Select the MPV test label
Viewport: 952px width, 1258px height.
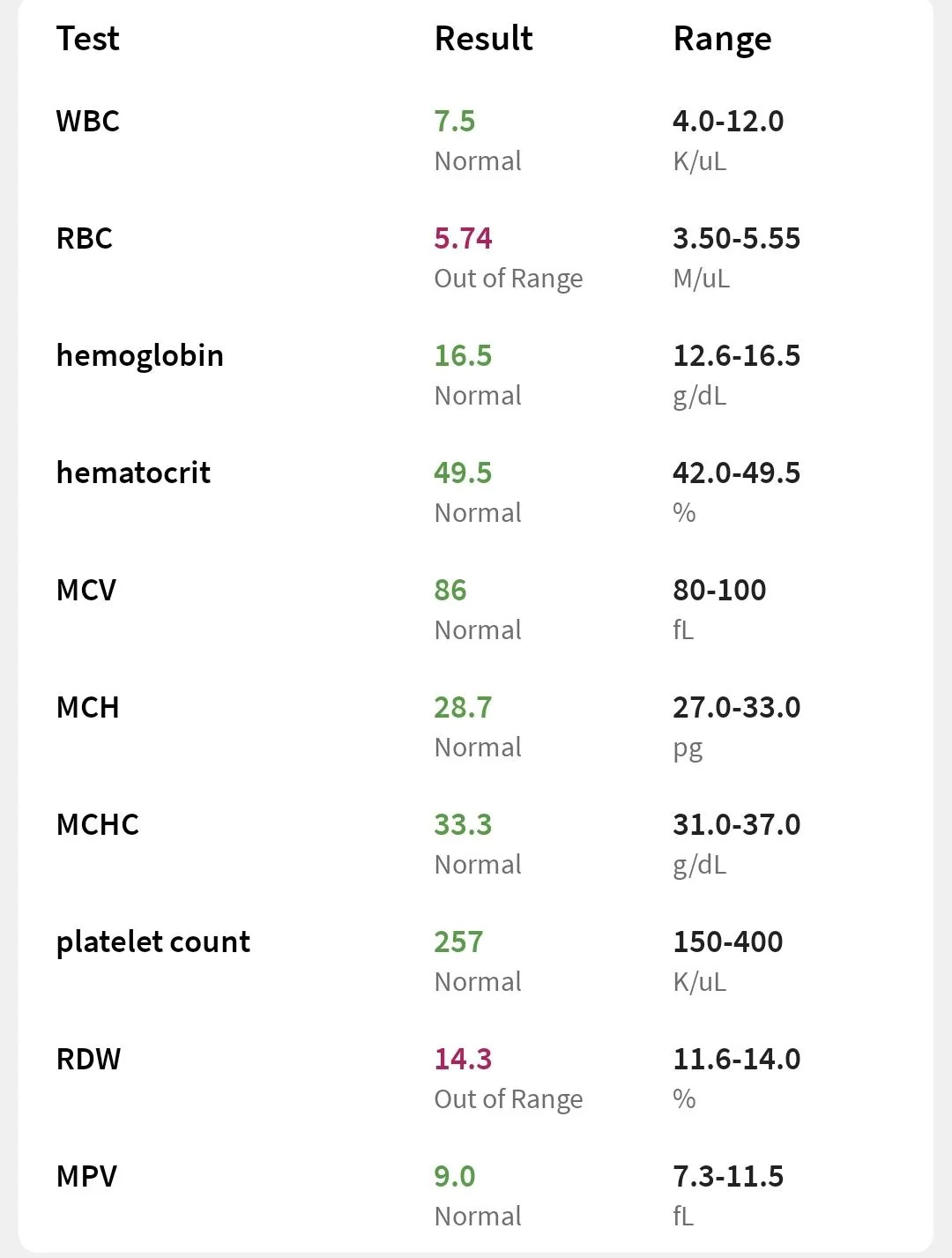coord(86,1177)
